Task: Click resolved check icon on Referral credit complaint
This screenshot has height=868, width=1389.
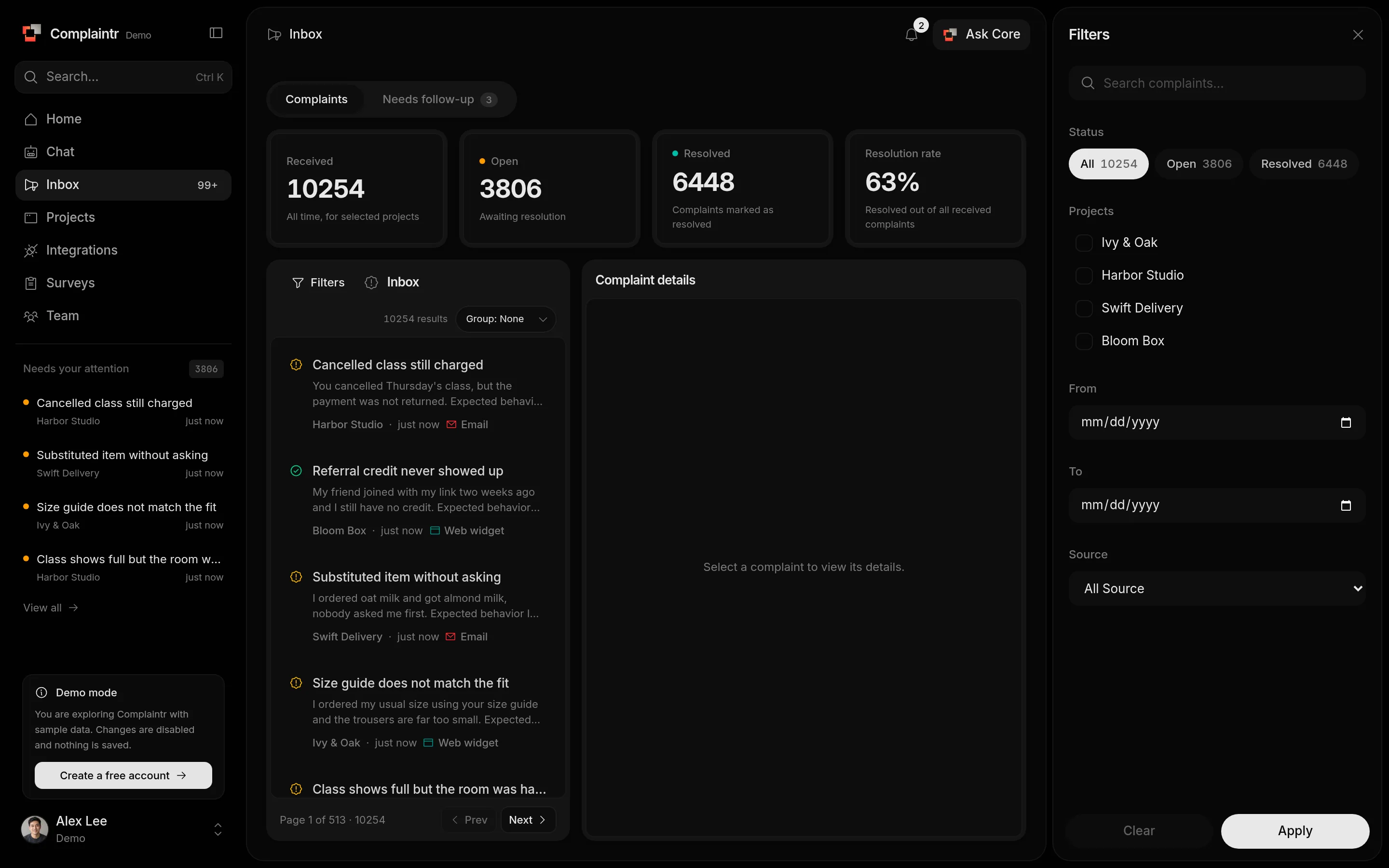Action: pyautogui.click(x=296, y=471)
